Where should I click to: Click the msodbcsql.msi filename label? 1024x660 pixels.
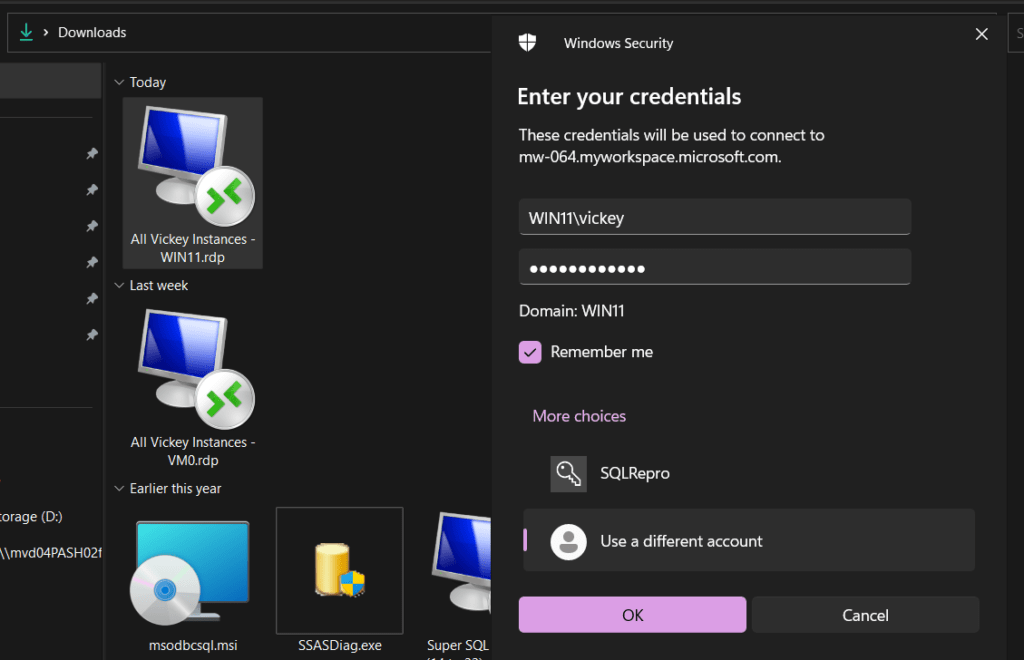(193, 645)
